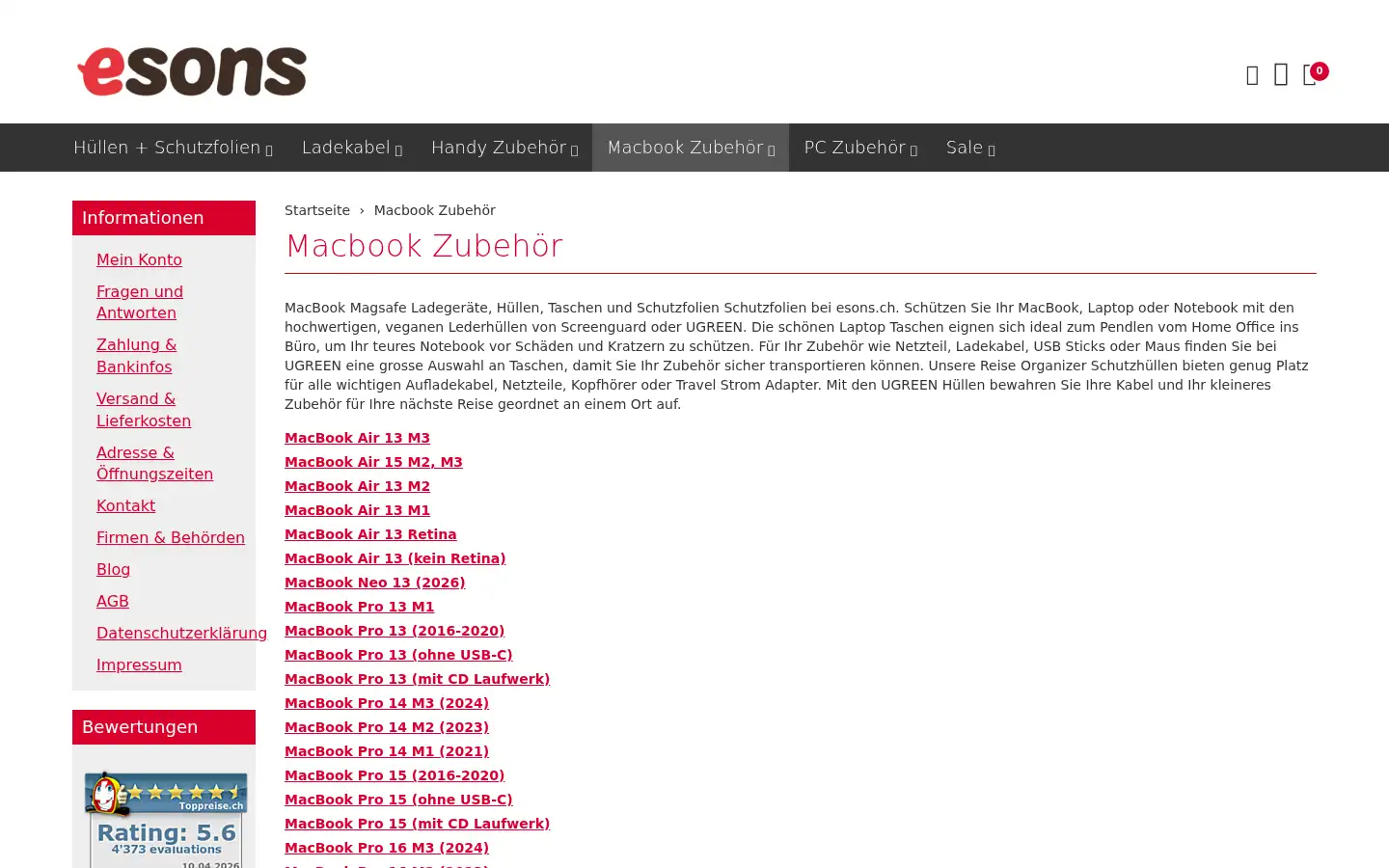Open Adresse & Öffnungszeiten link
Viewport: 1389px width, 868px height.
(x=154, y=463)
